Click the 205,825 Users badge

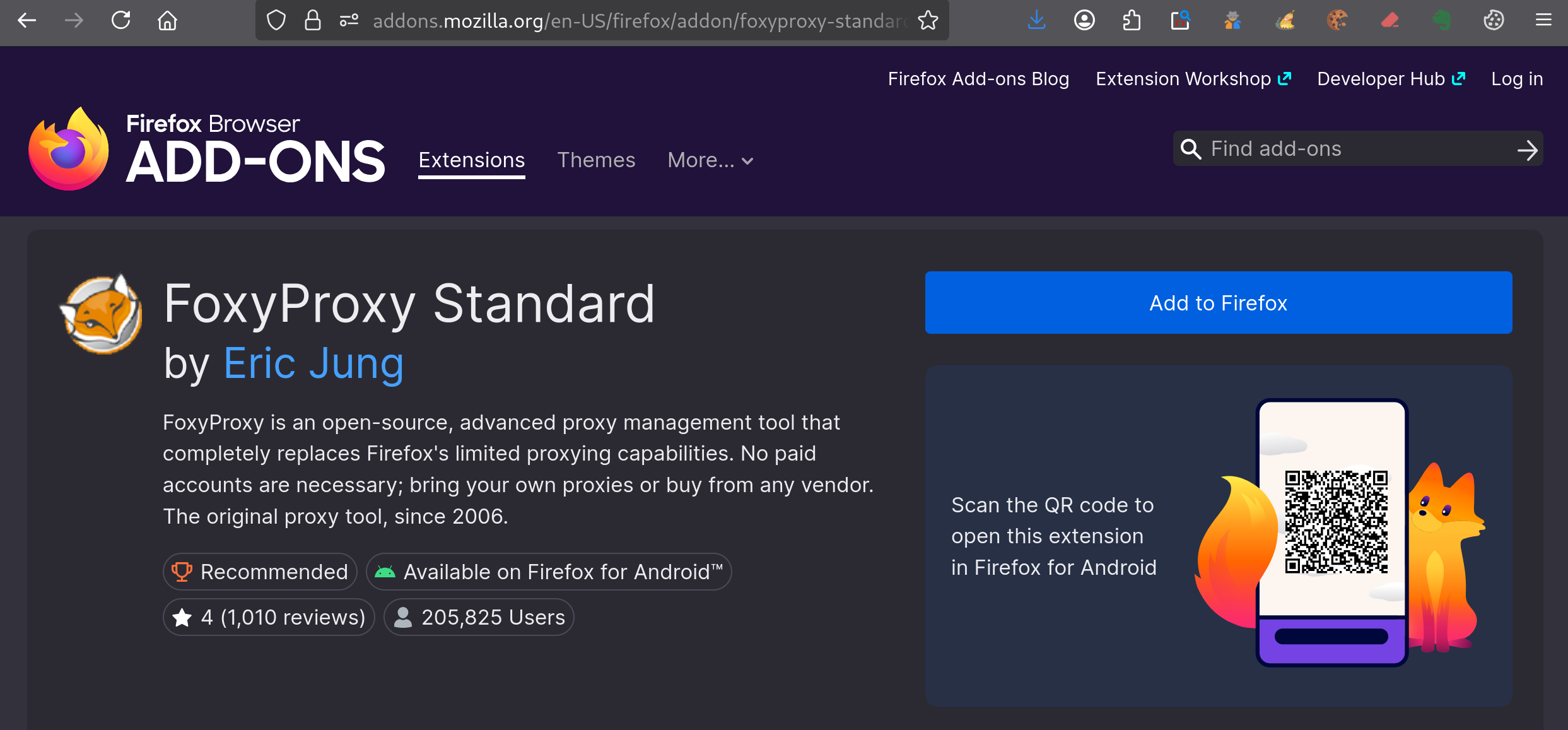point(479,617)
